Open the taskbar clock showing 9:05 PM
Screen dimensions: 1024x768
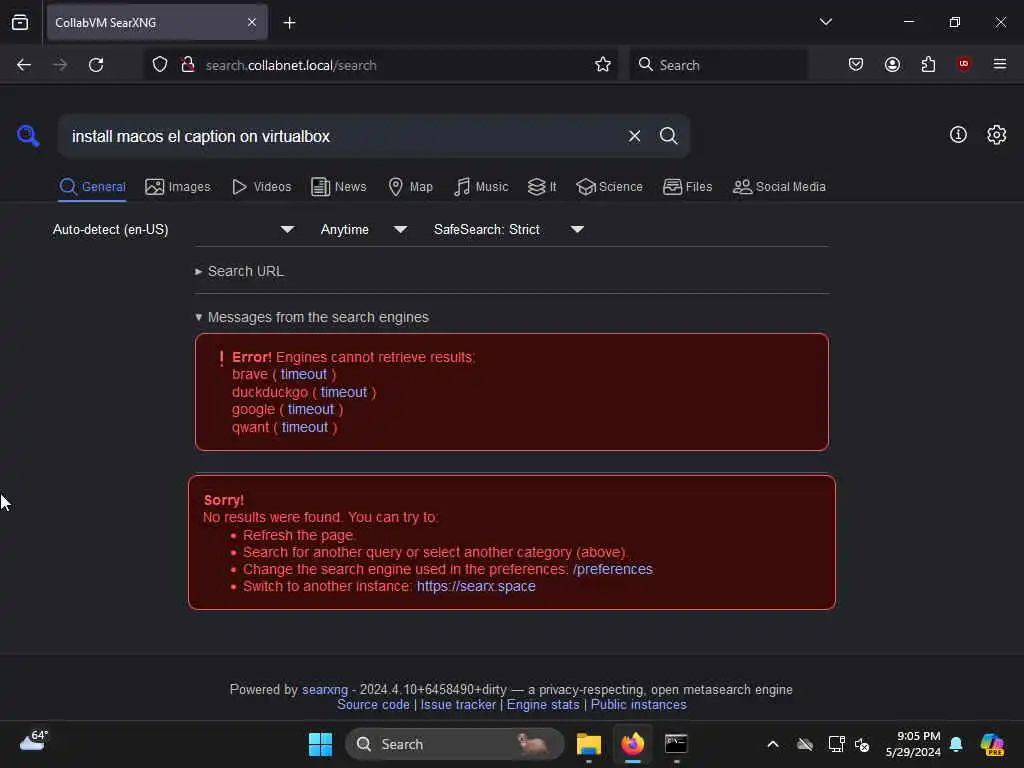[x=913, y=744]
